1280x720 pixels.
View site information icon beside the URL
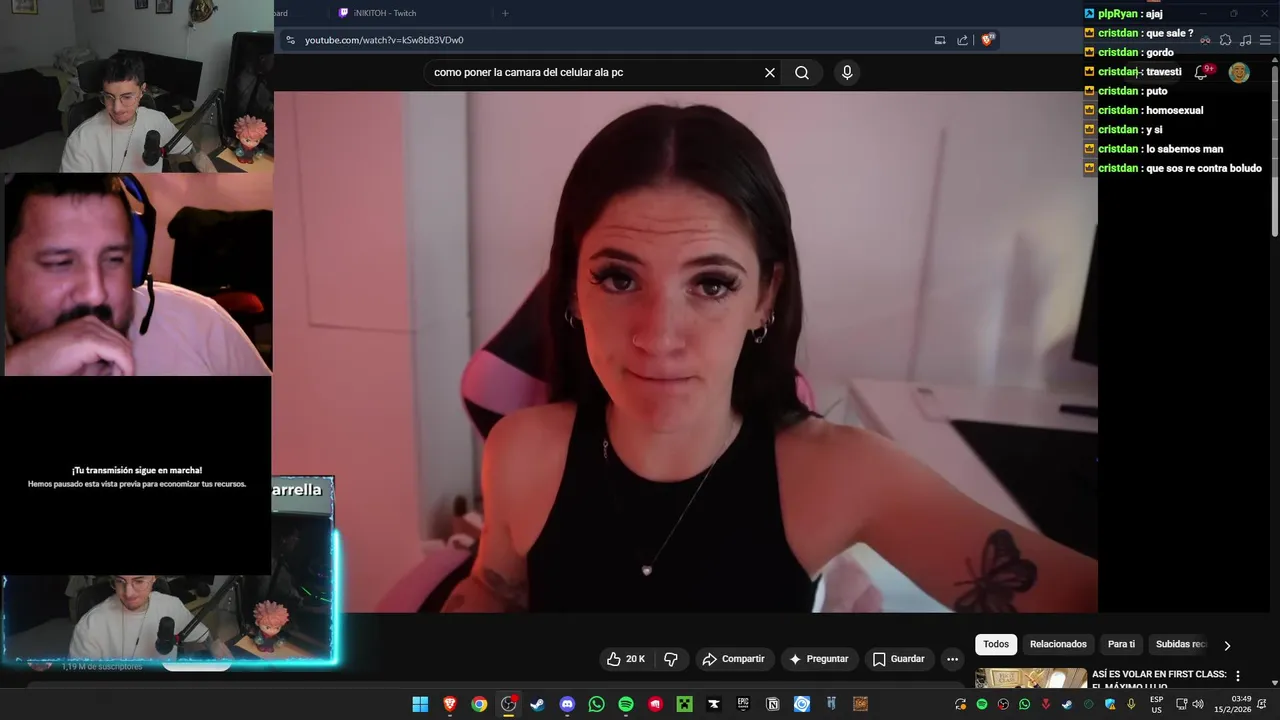click(290, 40)
